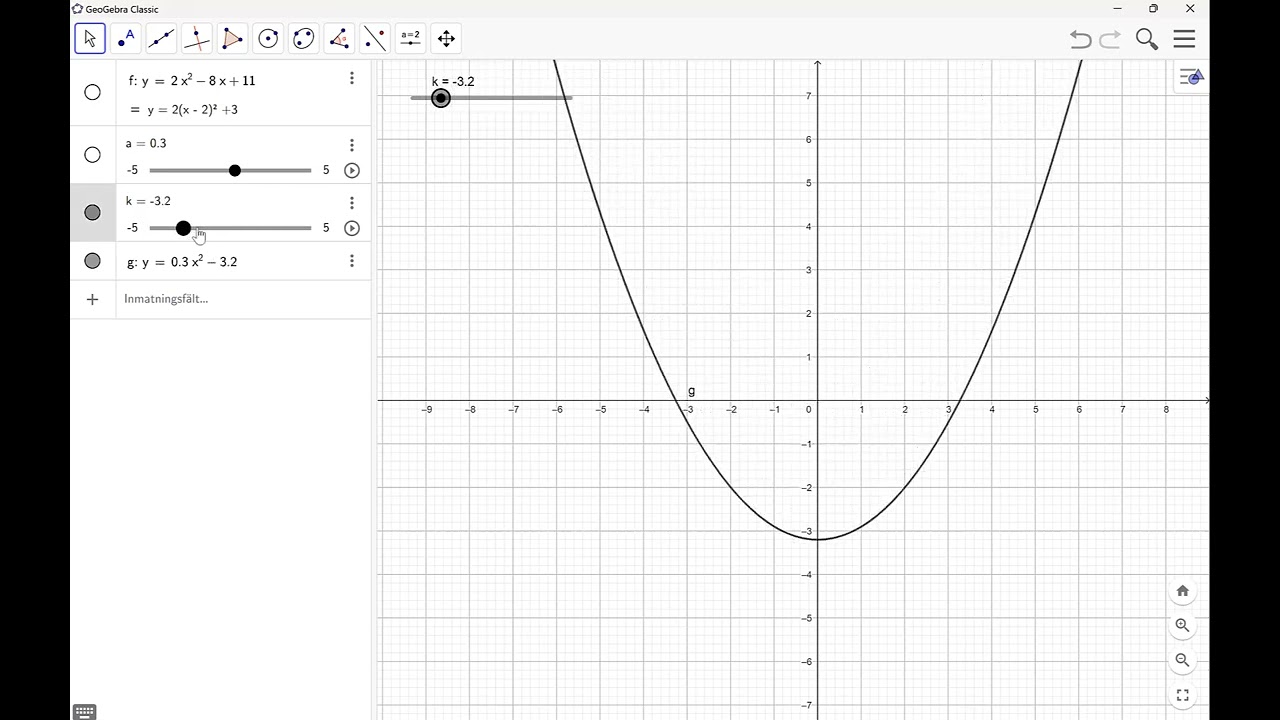Open the search magnifier in toolbar
The image size is (1280, 720).
(x=1147, y=39)
